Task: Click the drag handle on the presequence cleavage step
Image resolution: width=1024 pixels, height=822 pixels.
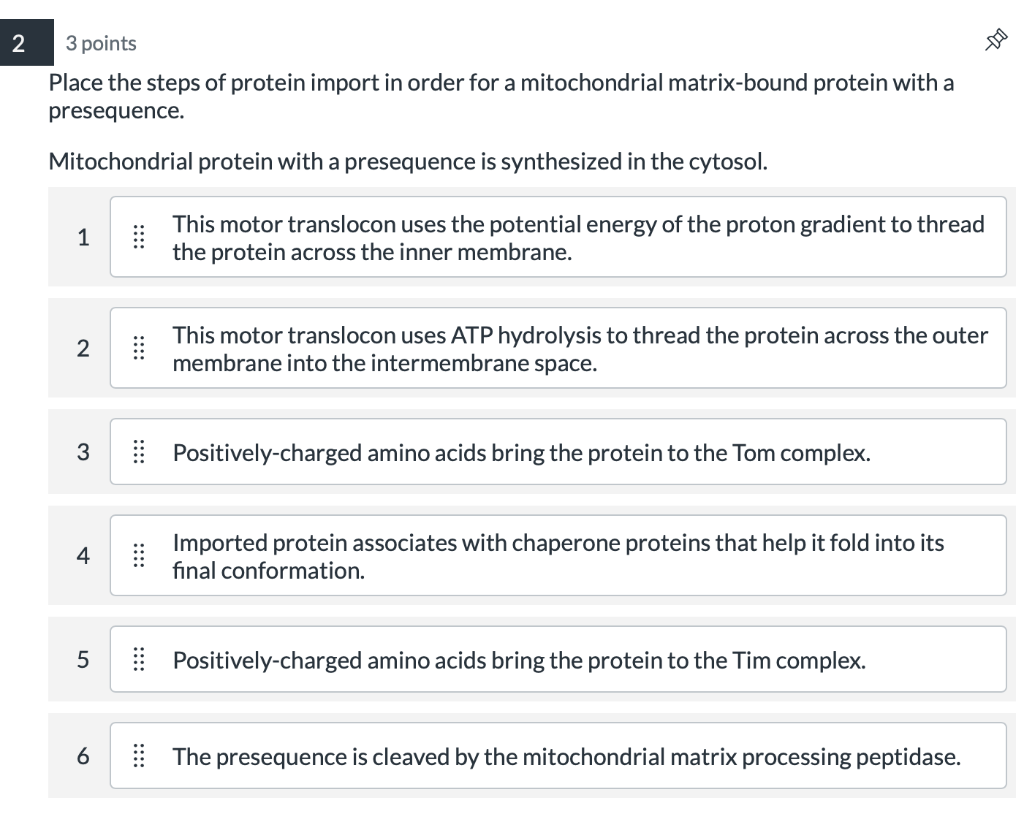Action: (140, 756)
